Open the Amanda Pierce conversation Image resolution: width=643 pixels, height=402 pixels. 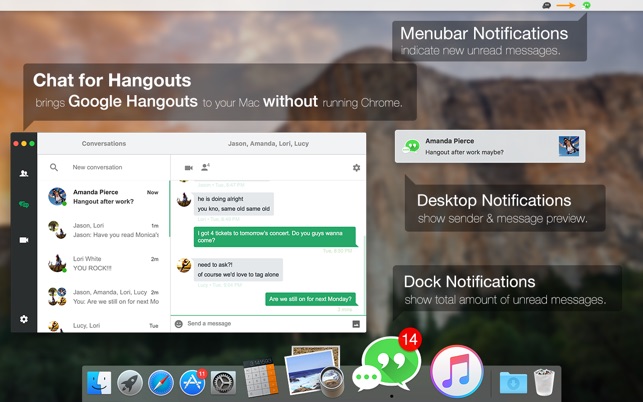point(103,197)
